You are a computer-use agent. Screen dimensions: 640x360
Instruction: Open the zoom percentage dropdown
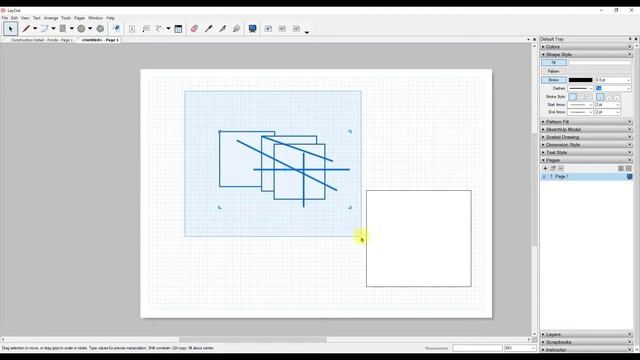pyautogui.click(x=533, y=348)
